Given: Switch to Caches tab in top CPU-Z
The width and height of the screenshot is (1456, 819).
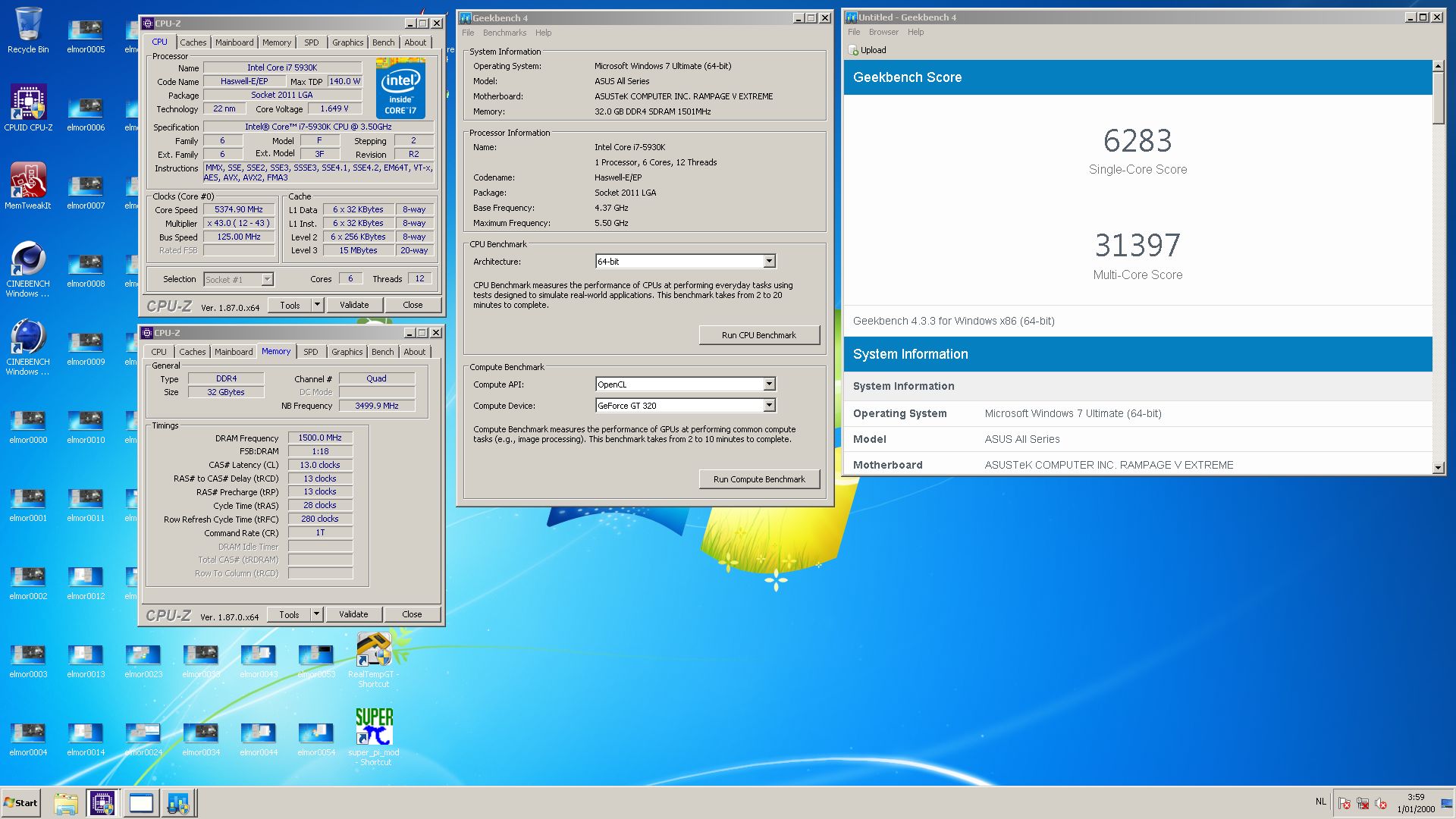Looking at the screenshot, I should 193,42.
